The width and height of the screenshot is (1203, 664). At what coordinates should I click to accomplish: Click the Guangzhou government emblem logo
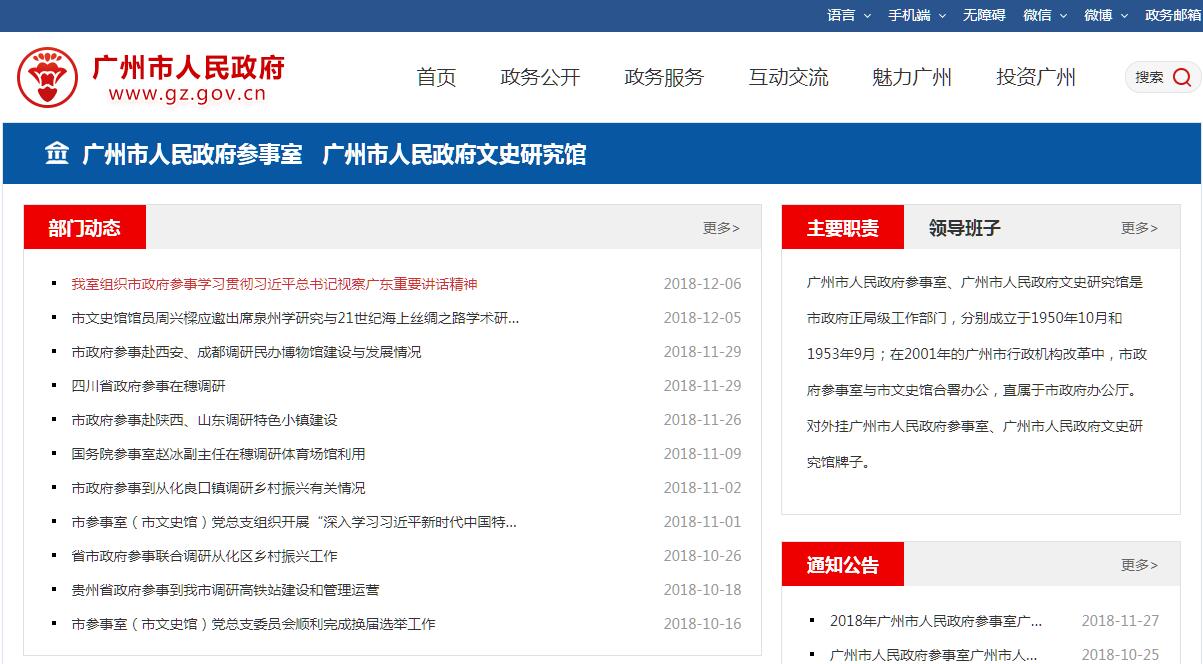tap(48, 77)
